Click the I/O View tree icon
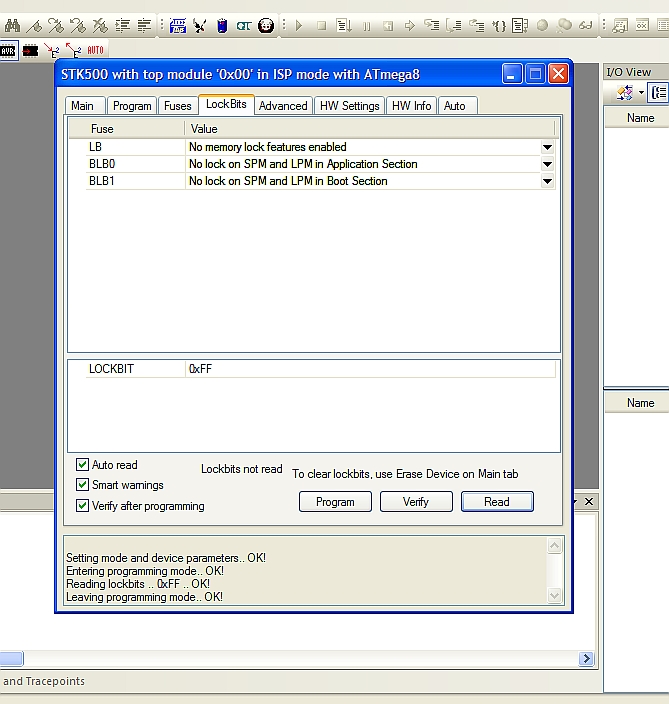This screenshot has width=669, height=704. (659, 93)
